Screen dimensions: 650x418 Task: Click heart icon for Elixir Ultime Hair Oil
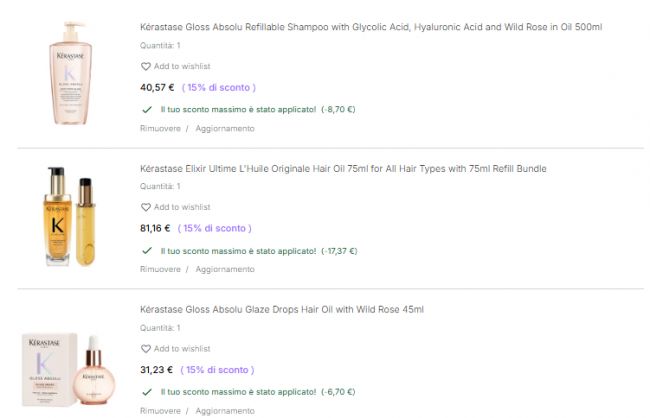146,207
